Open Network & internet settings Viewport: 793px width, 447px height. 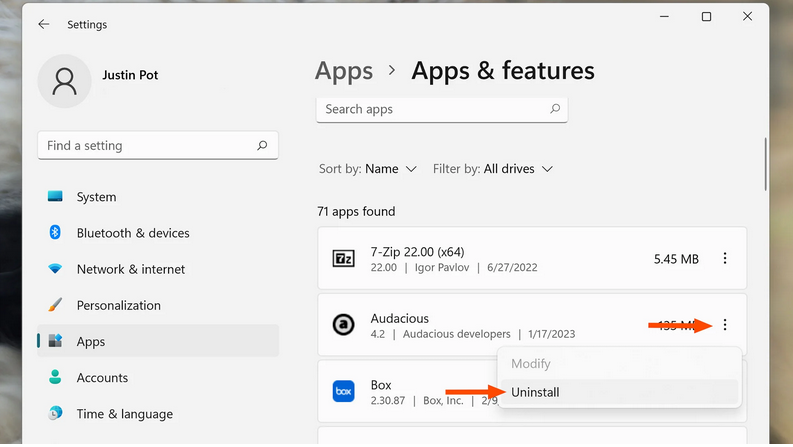(158, 269)
